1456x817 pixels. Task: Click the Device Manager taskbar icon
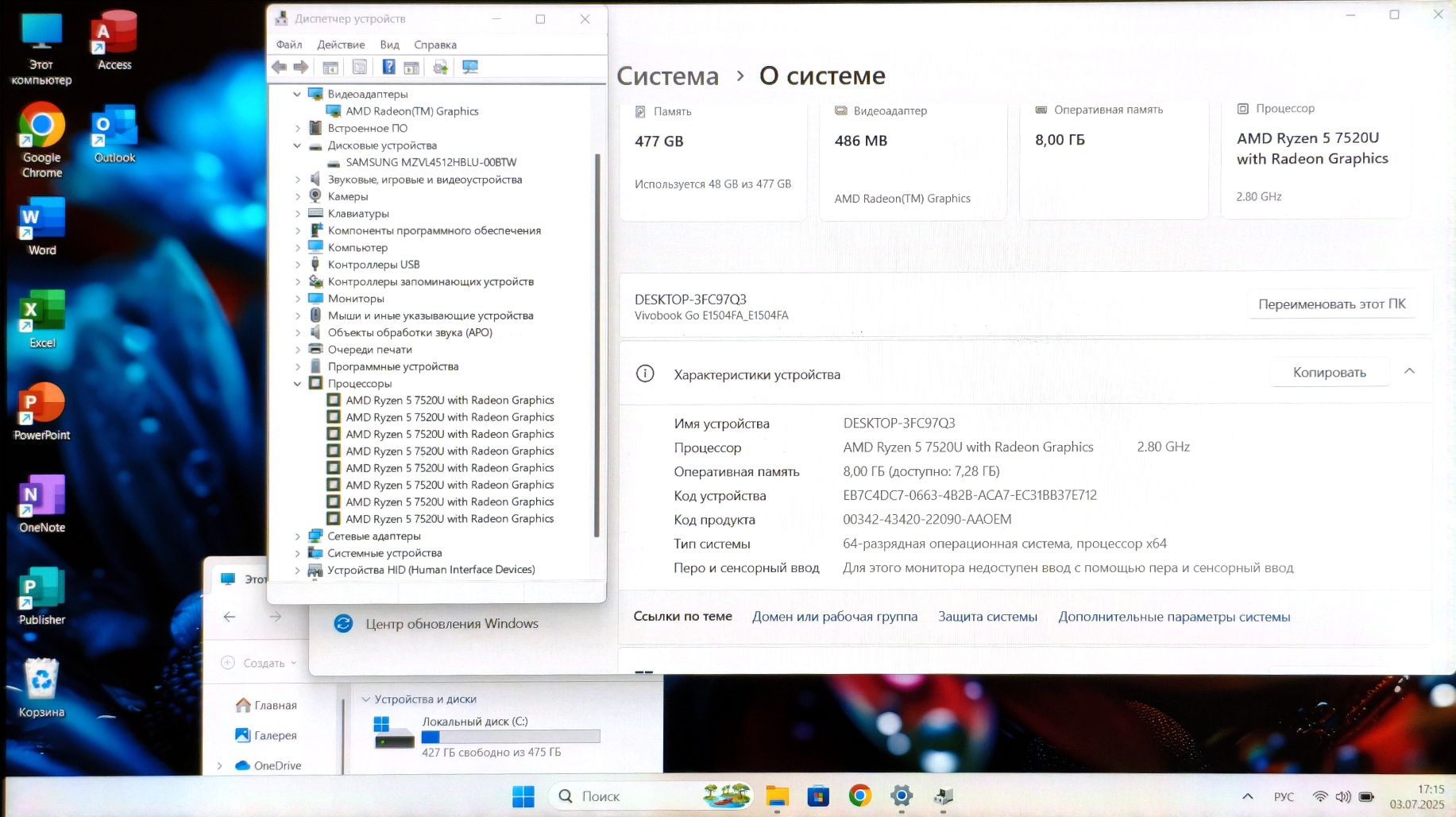pyautogui.click(x=943, y=796)
